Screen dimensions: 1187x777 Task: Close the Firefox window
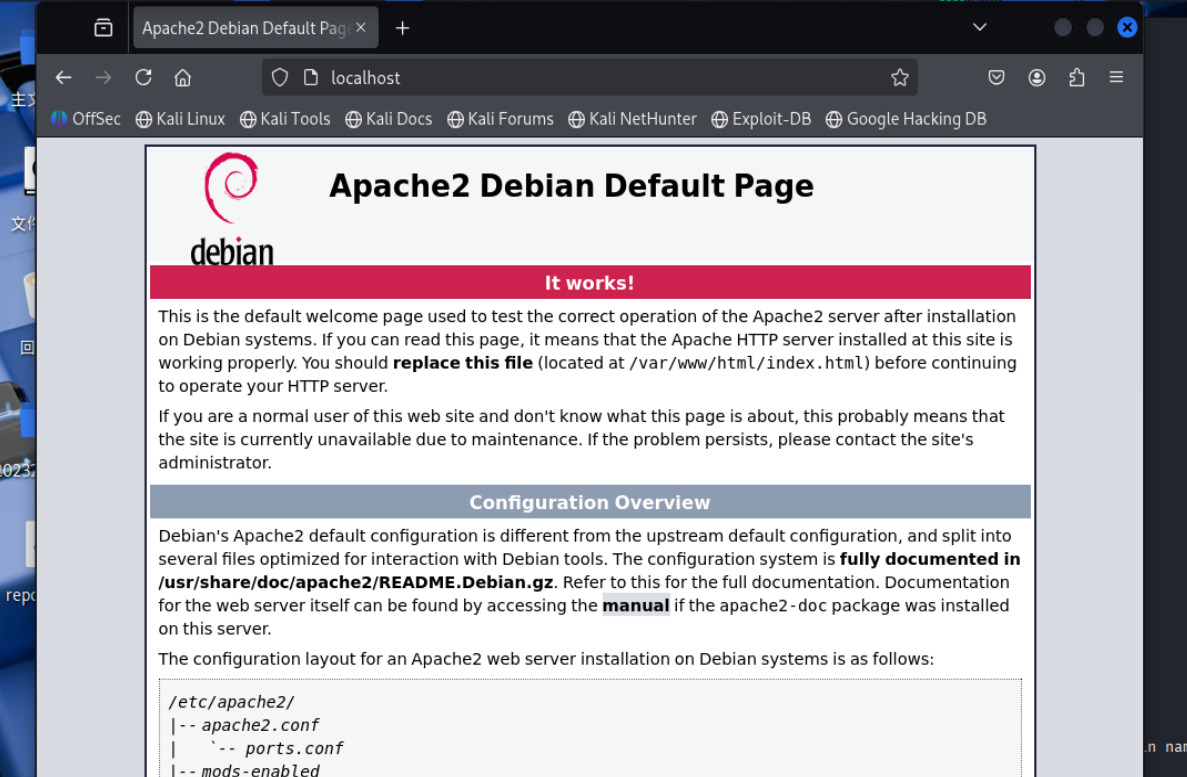pyautogui.click(x=1126, y=27)
